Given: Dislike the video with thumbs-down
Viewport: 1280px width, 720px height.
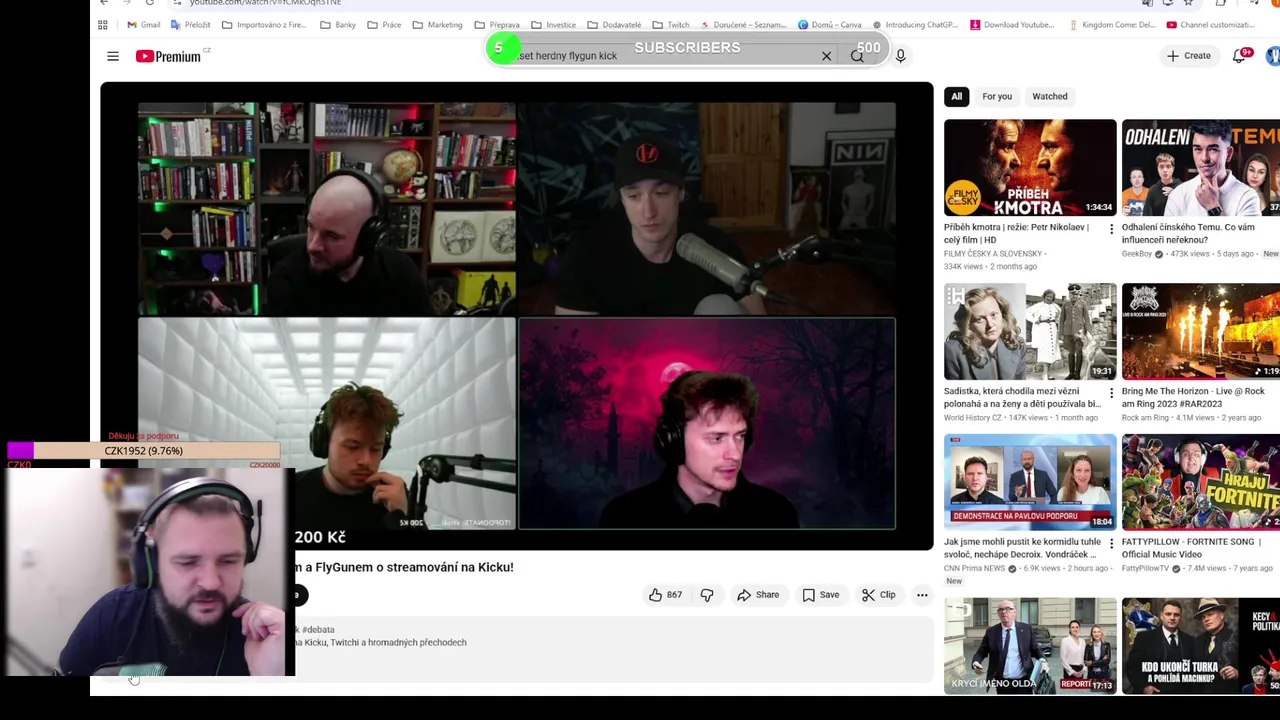Looking at the screenshot, I should pyautogui.click(x=707, y=595).
